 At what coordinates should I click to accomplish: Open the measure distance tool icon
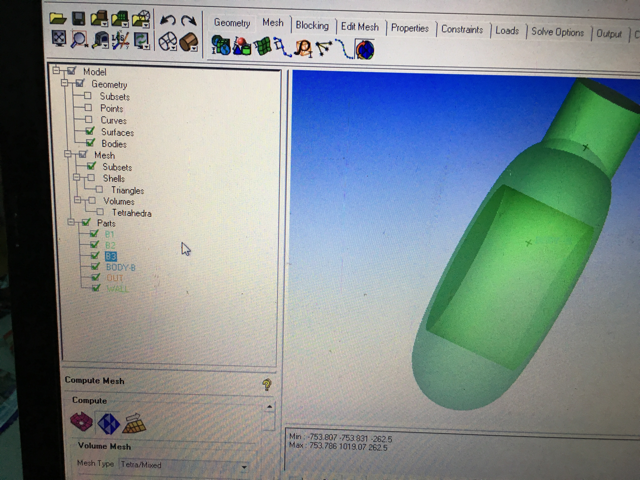[100, 40]
